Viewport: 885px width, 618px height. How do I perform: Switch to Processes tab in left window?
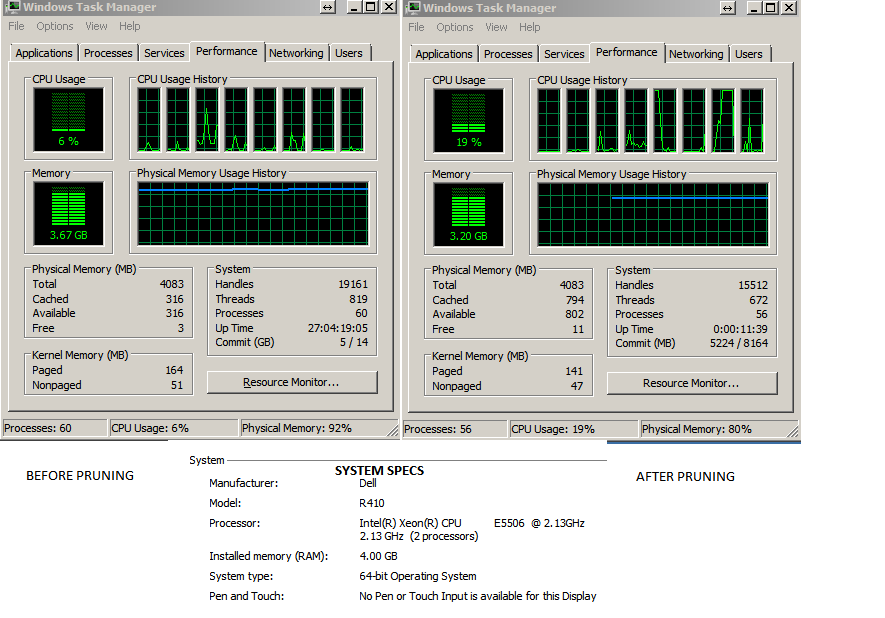pyautogui.click(x=108, y=53)
